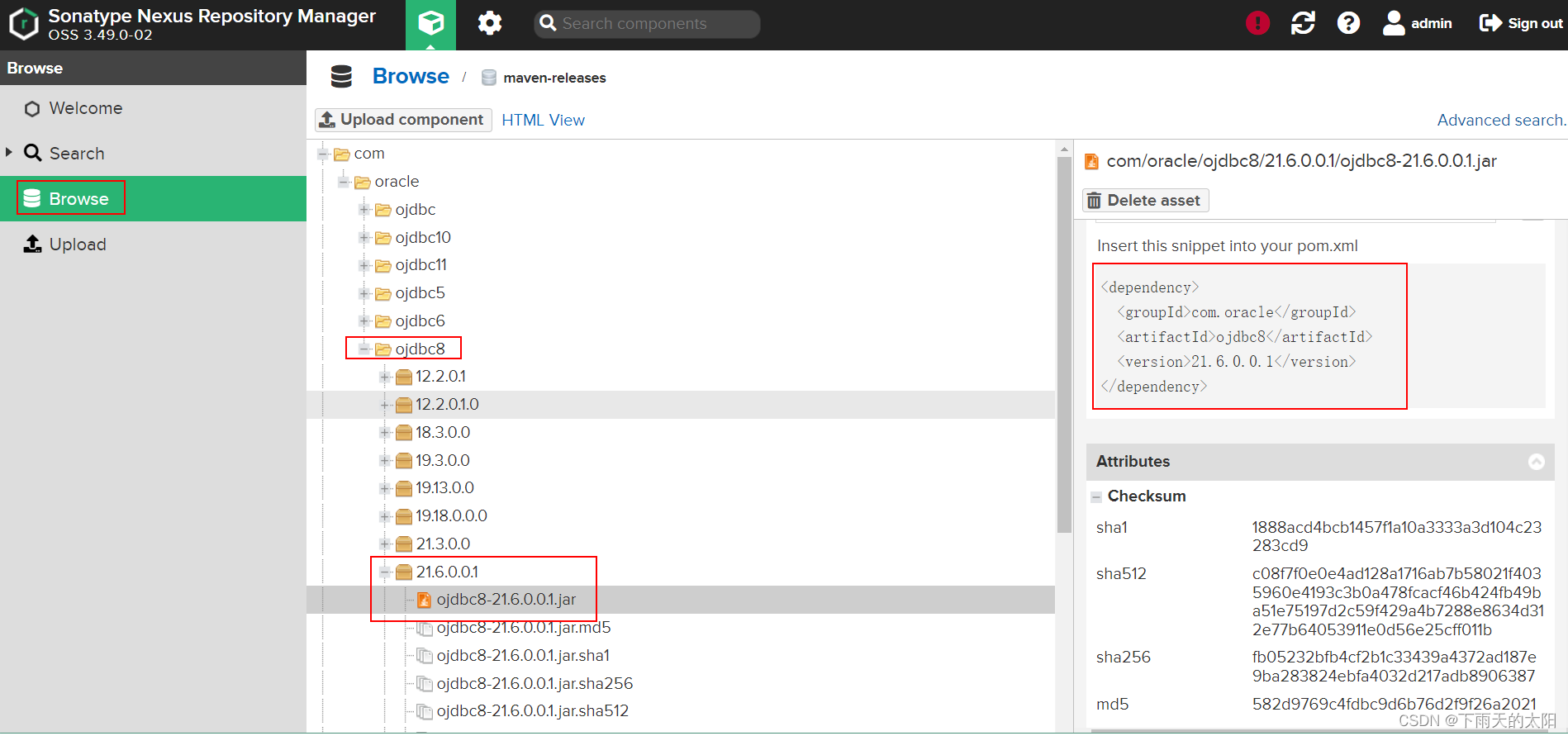
Task: Click the 12.2.0.1 package icon
Action: tap(404, 377)
